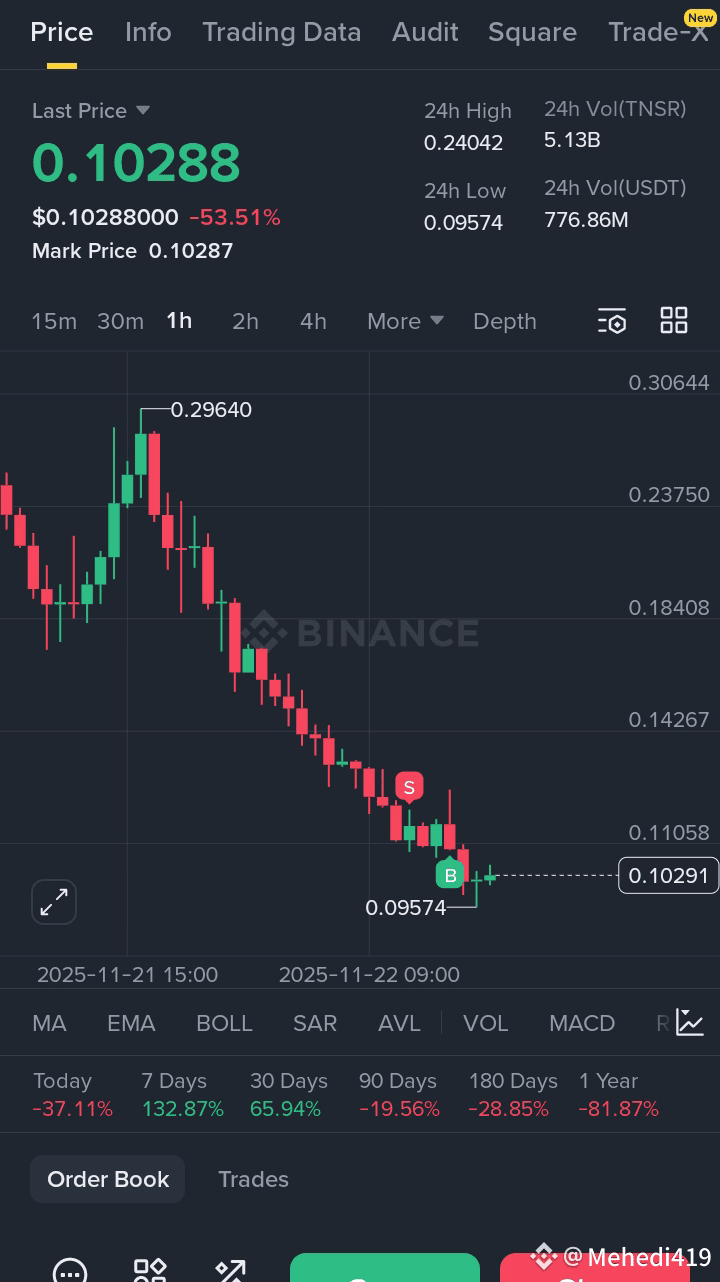Click the Today -37.11% performance
The height and width of the screenshot is (1282, 720).
pos(72,1095)
